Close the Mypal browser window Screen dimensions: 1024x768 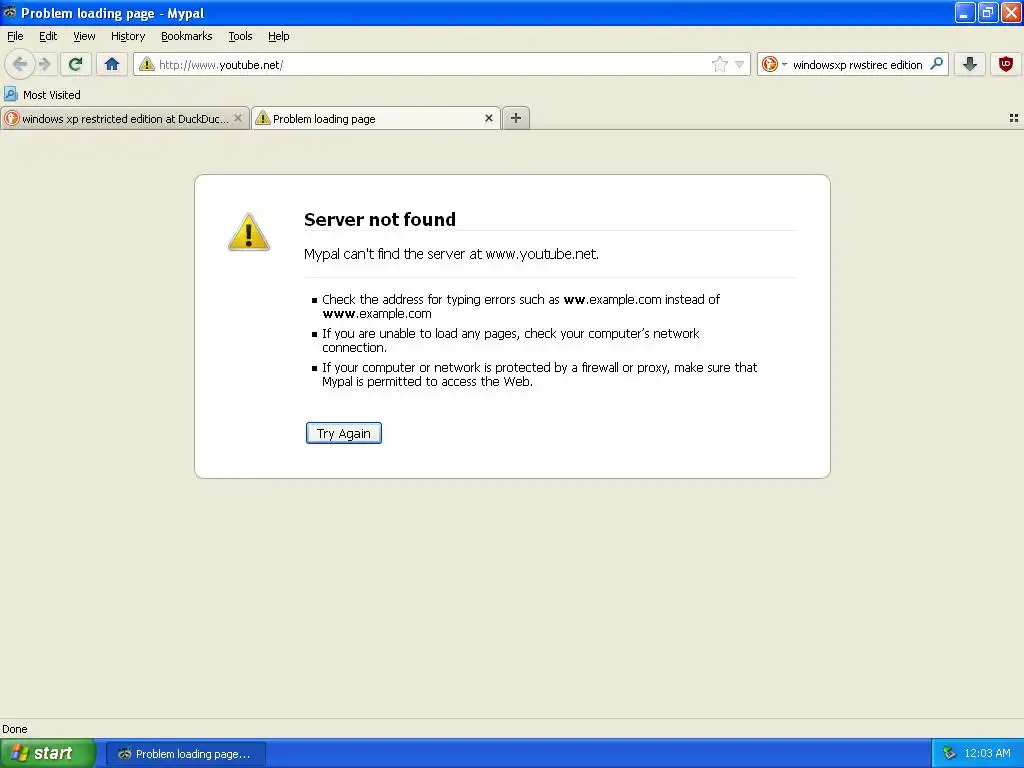point(1010,12)
